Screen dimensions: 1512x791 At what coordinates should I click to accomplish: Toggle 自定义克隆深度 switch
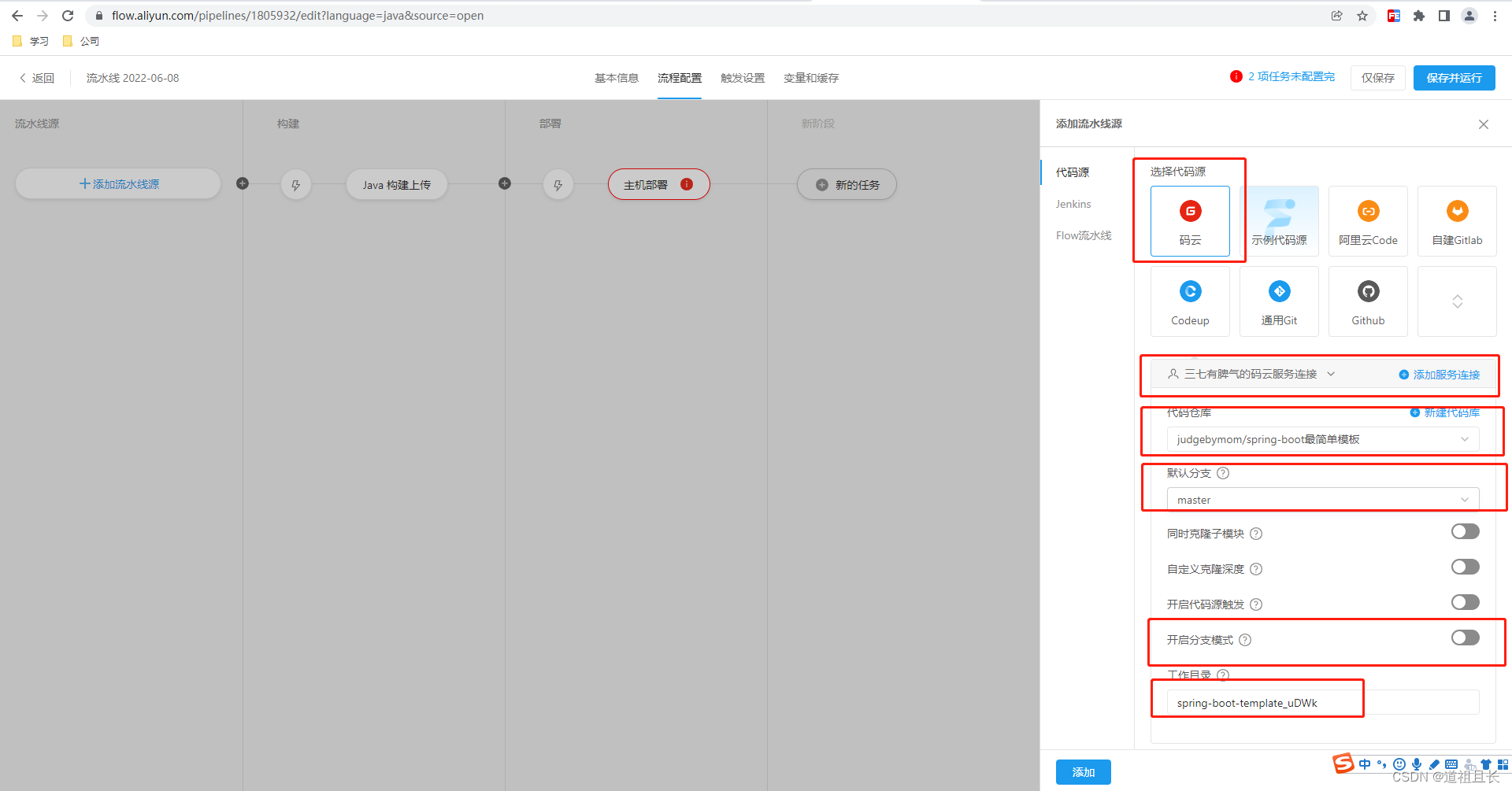point(1466,567)
